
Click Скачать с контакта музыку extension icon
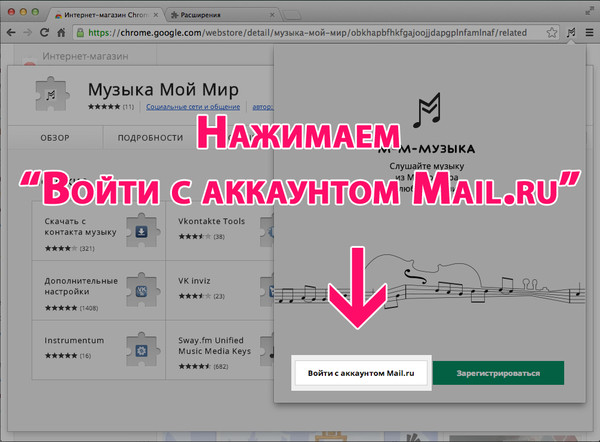pyautogui.click(x=142, y=231)
